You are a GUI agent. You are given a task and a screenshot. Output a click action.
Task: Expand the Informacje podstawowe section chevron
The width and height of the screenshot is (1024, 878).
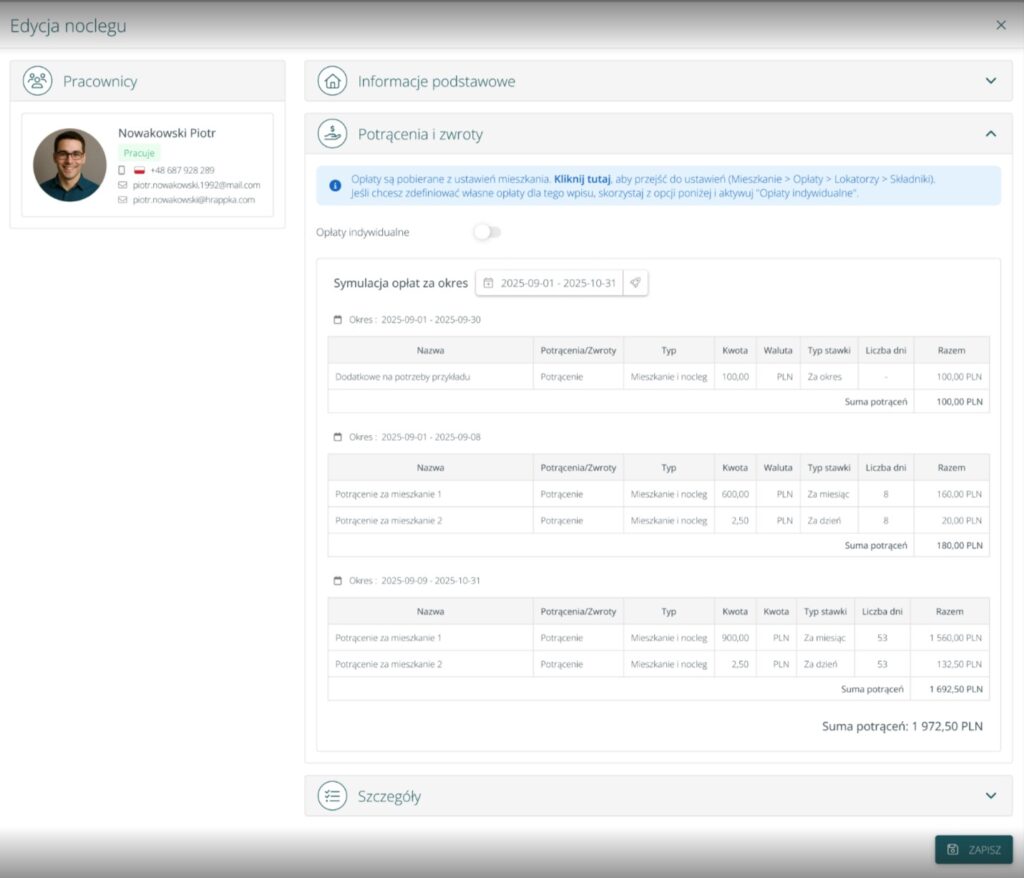pyautogui.click(x=990, y=81)
